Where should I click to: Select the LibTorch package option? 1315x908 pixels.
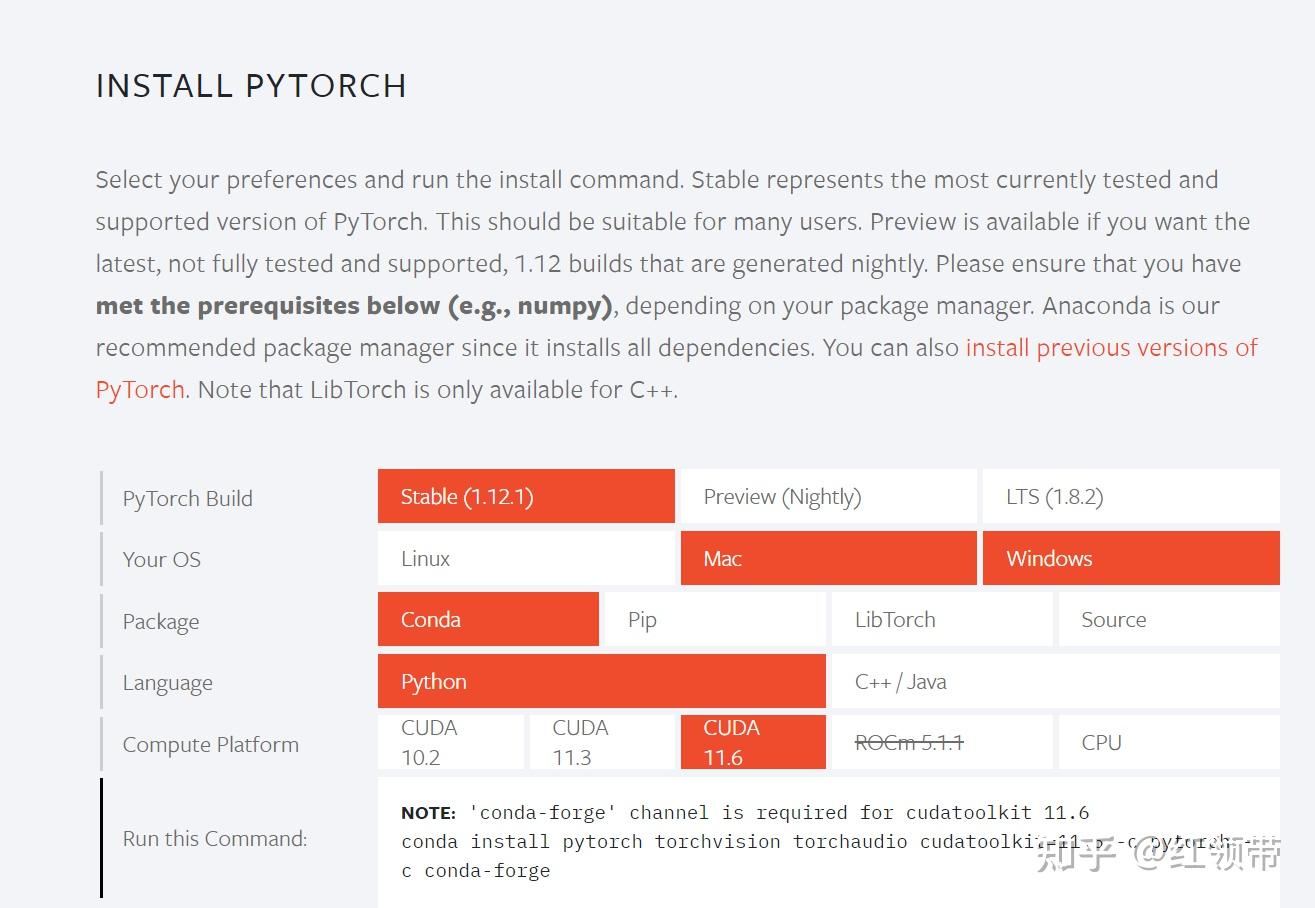point(941,619)
